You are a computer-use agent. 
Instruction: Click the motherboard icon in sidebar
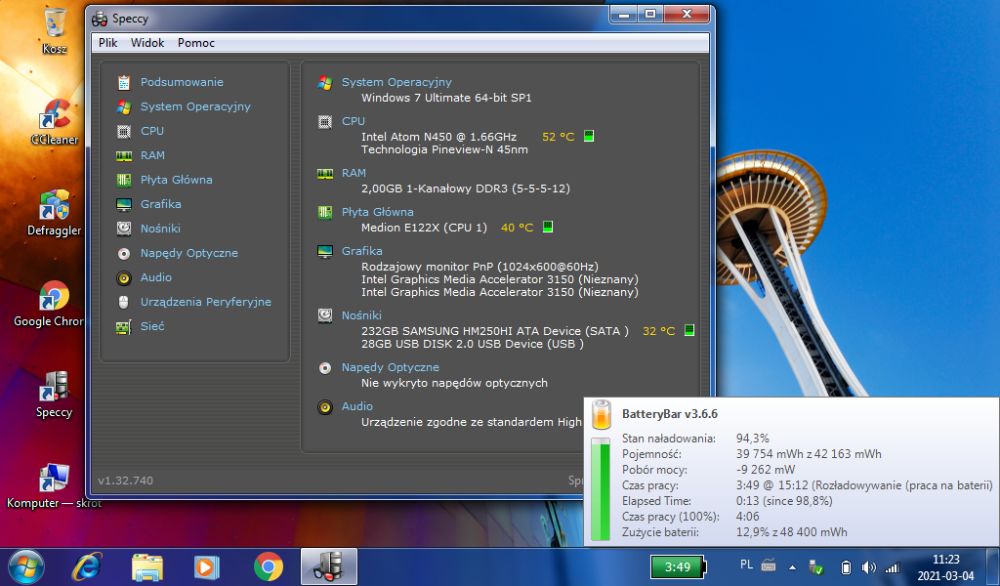pyautogui.click(x=124, y=180)
